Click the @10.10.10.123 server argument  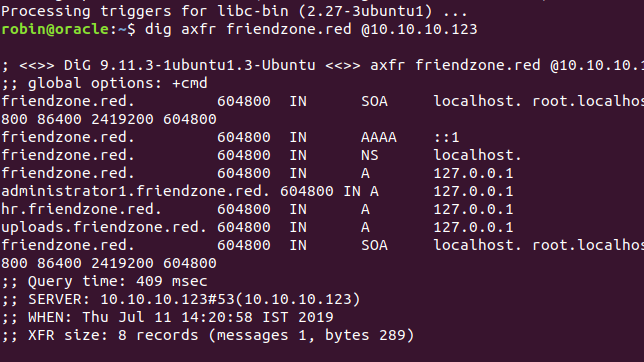click(x=419, y=29)
